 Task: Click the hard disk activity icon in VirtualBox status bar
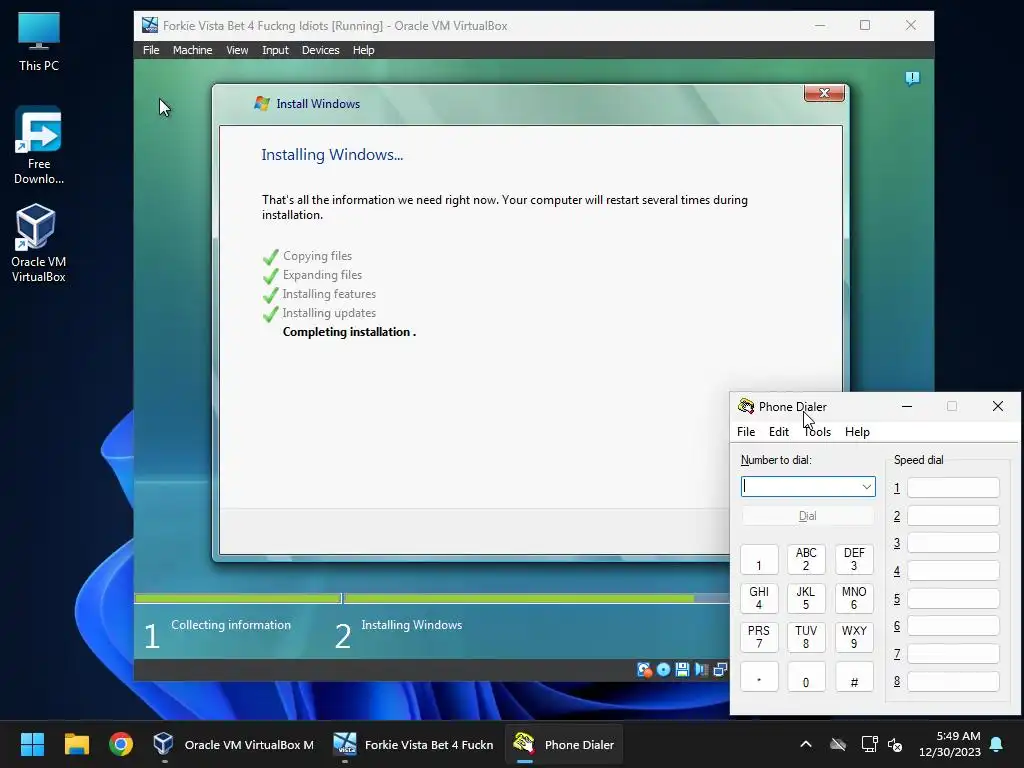click(x=644, y=669)
